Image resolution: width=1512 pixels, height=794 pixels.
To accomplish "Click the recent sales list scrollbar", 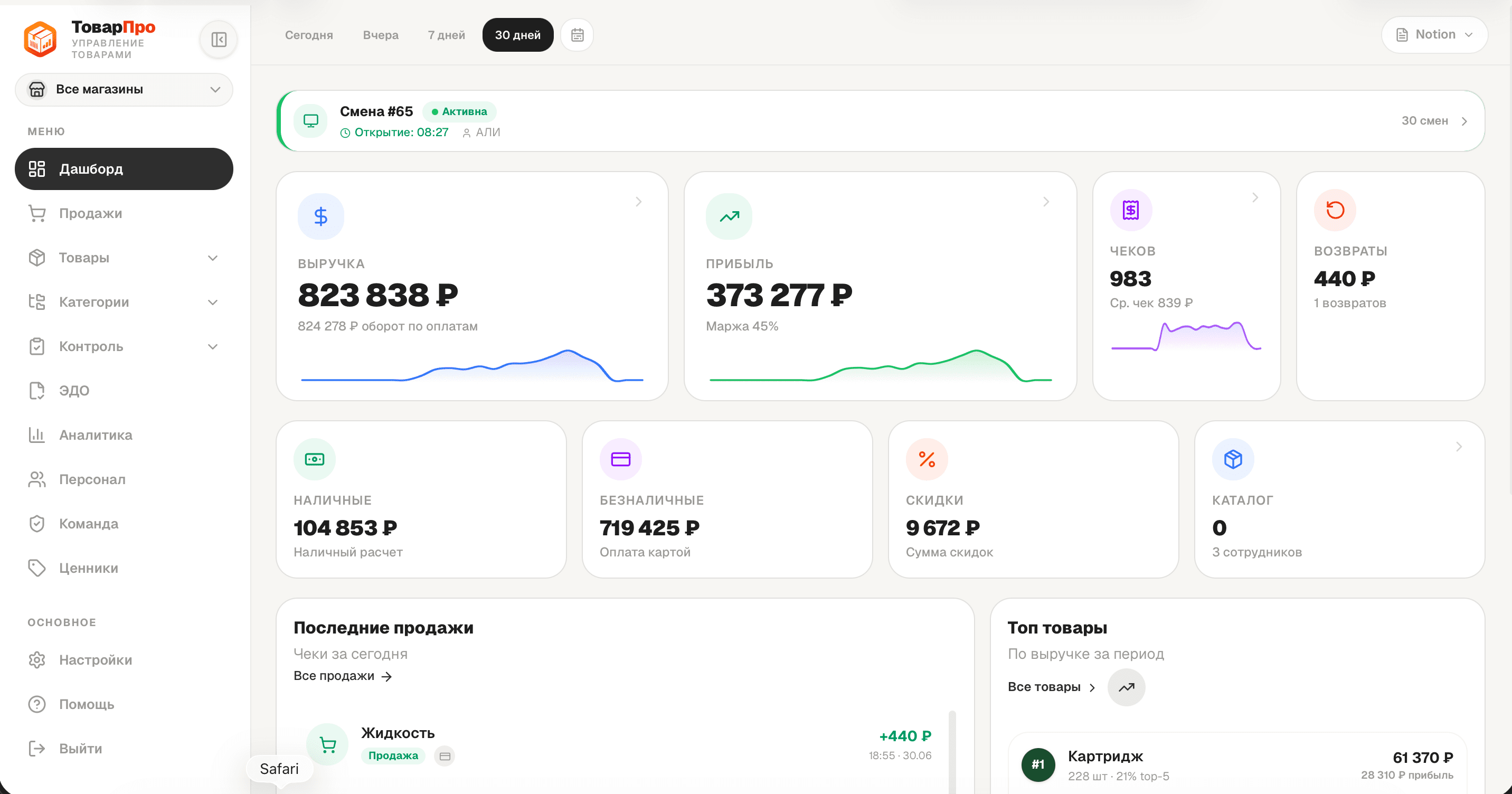I will click(x=951, y=752).
